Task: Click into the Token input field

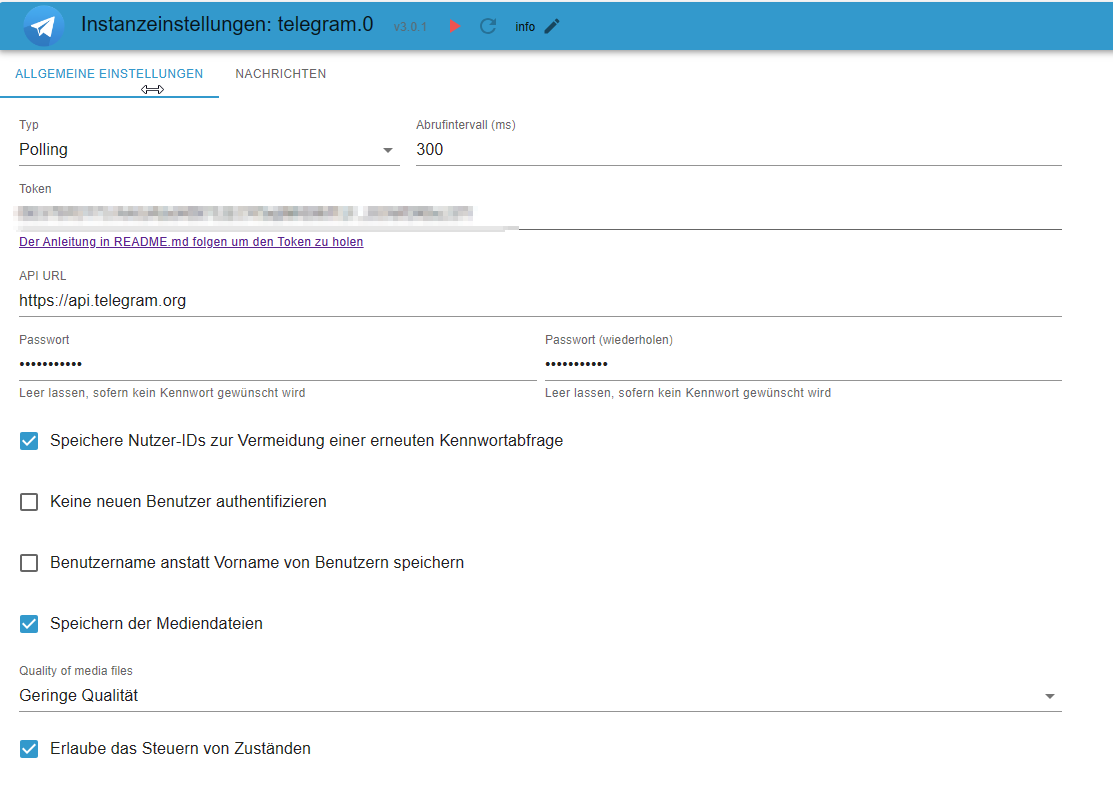Action: pos(540,214)
